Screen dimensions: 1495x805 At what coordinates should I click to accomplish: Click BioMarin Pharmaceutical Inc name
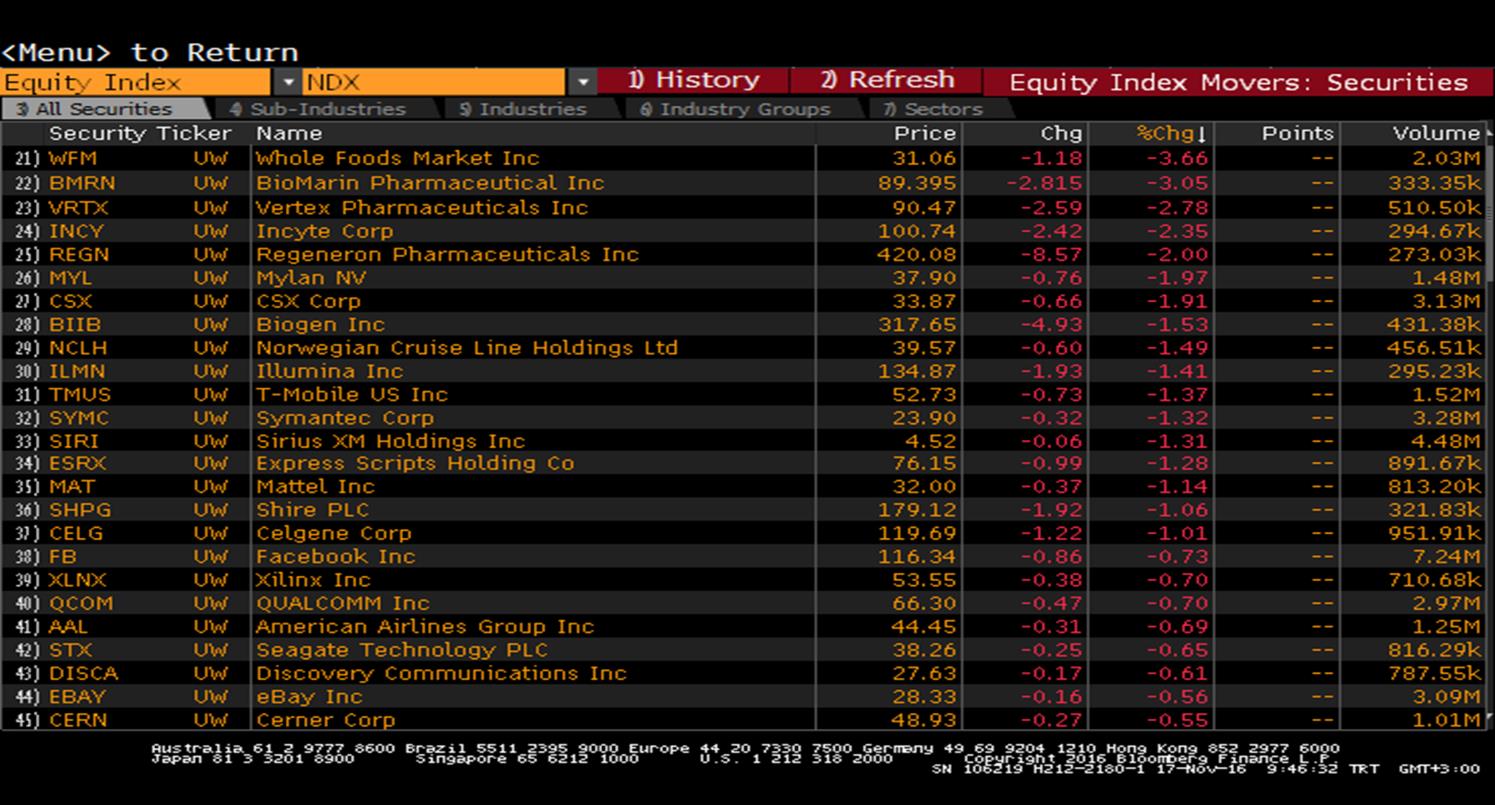point(430,183)
